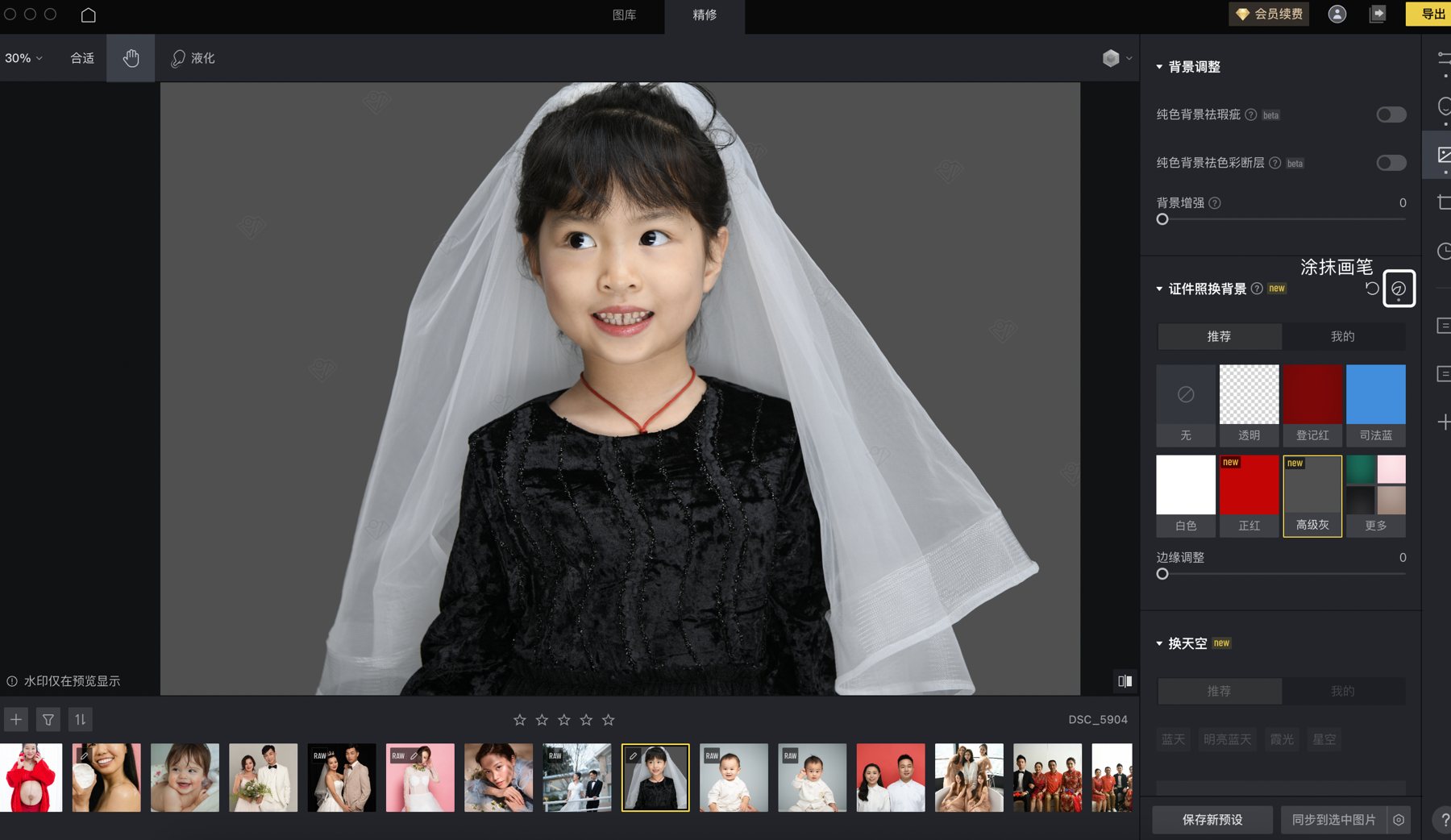This screenshot has height=840, width=1451.
Task: Choose the 明亮蓝天 sky preset
Action: coord(1227,739)
